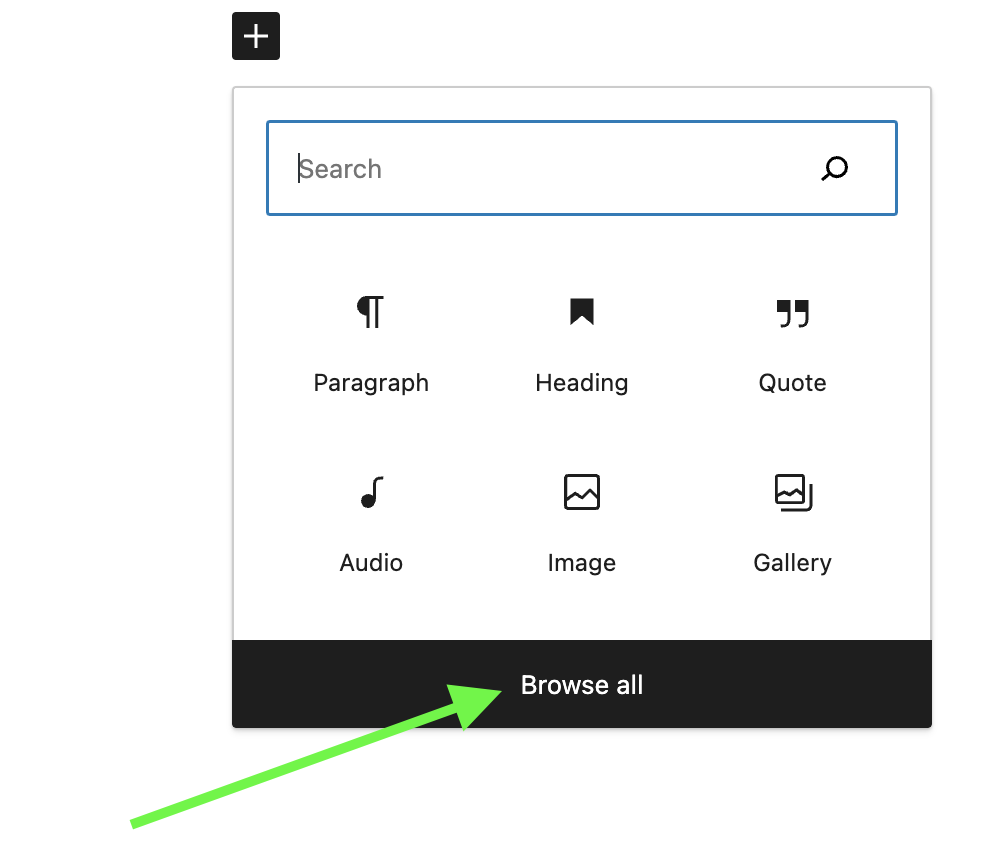
Task: Click the plus block inserter icon
Action: [x=255, y=36]
